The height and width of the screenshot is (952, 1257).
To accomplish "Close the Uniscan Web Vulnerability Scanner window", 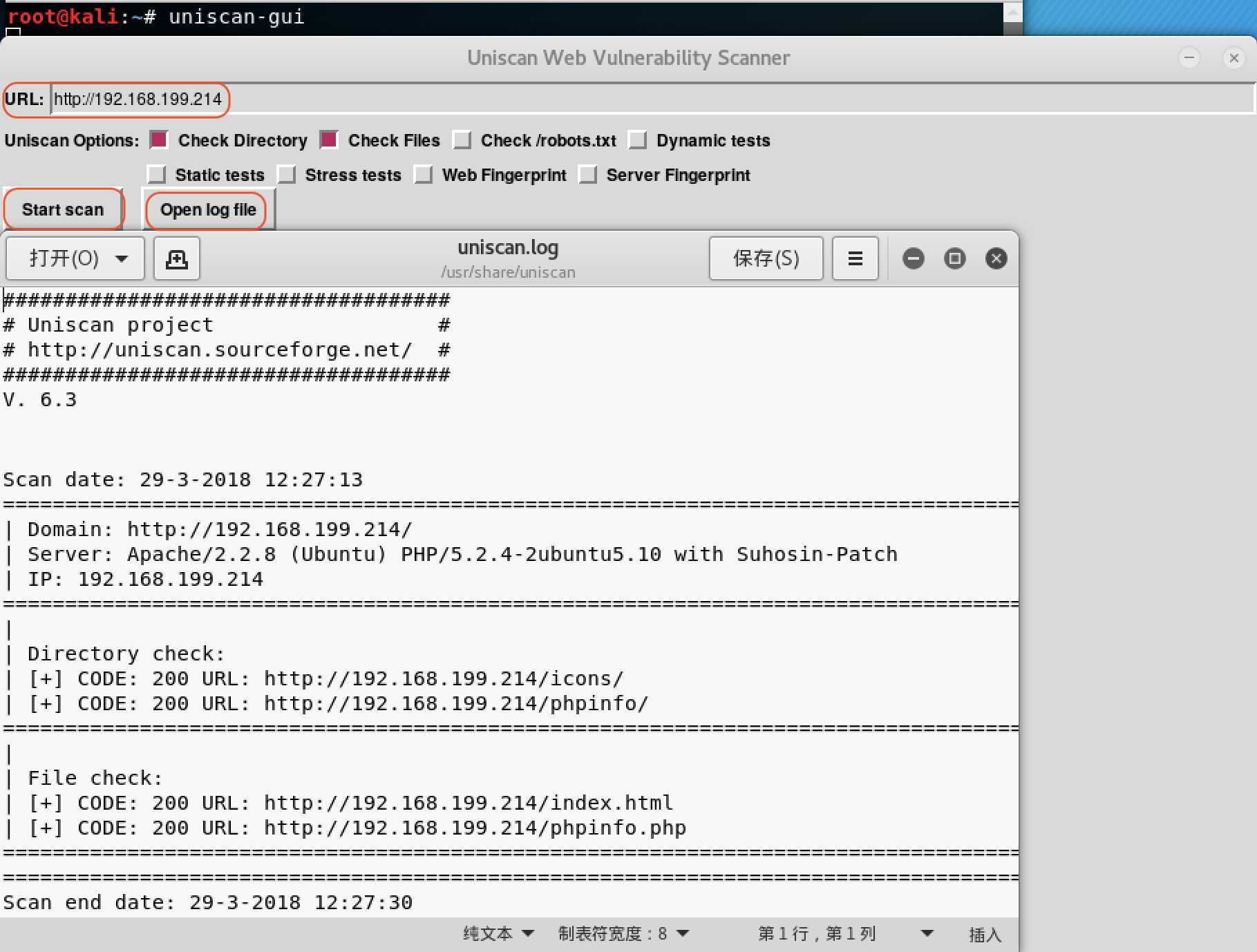I will coord(1234,57).
